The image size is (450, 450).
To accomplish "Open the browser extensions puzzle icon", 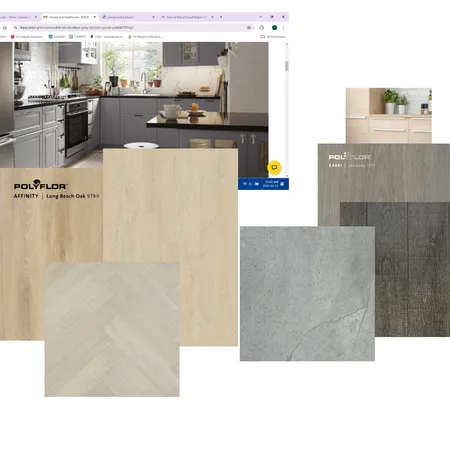I will click(262, 28).
